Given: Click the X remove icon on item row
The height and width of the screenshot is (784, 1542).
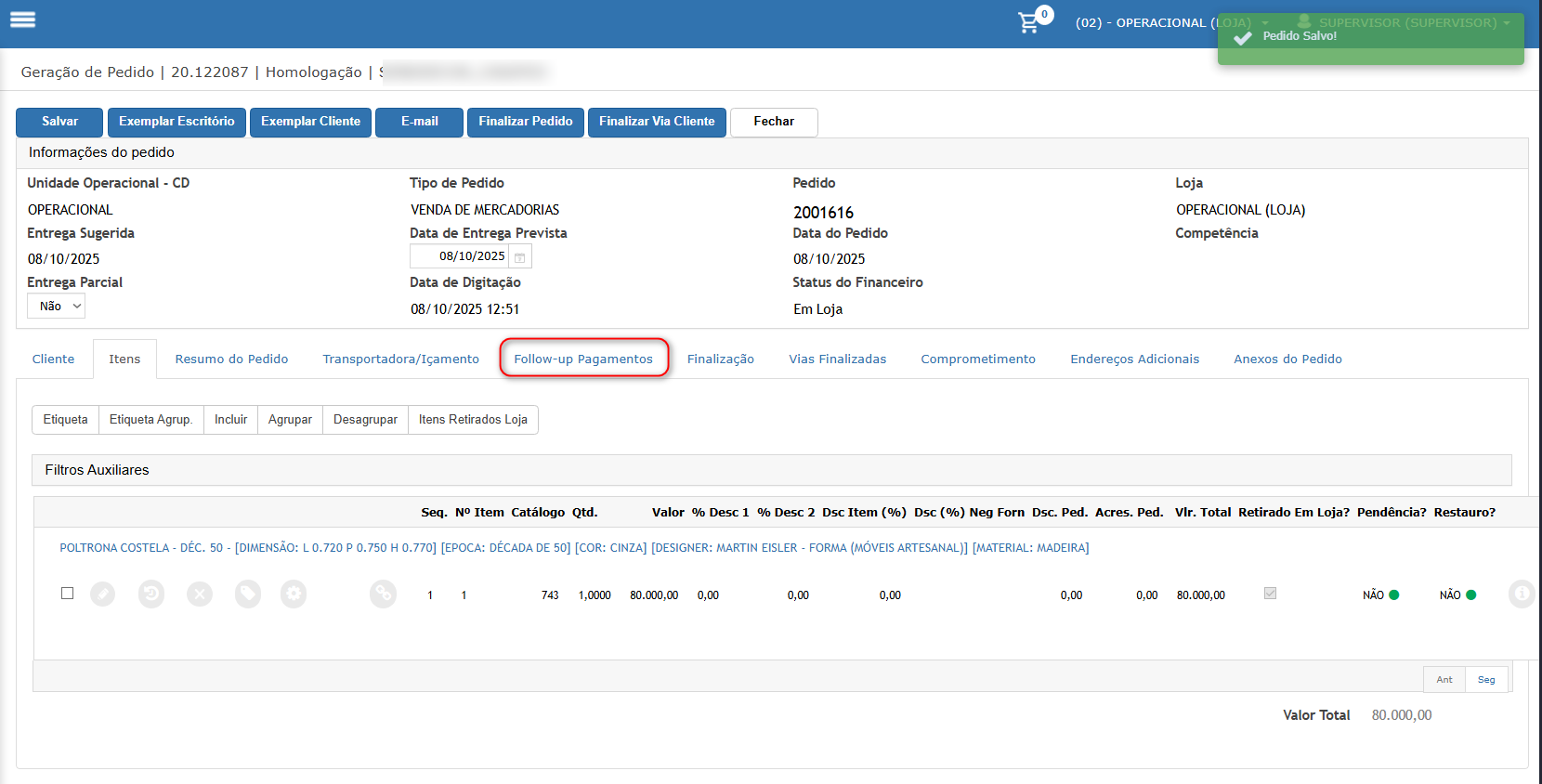Looking at the screenshot, I should pos(200,594).
